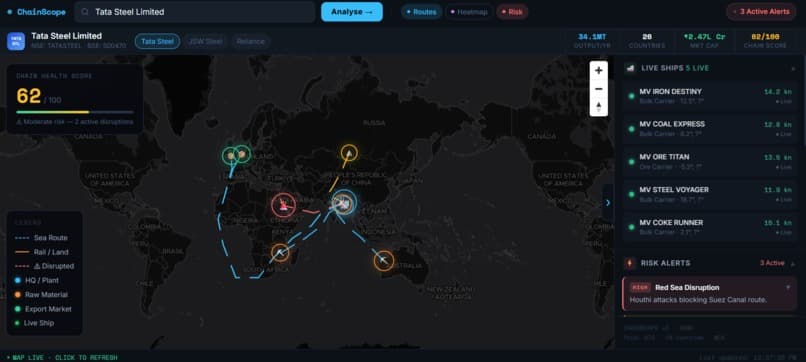Click the company search input field
This screenshot has width=806, height=362.
(x=195, y=12)
